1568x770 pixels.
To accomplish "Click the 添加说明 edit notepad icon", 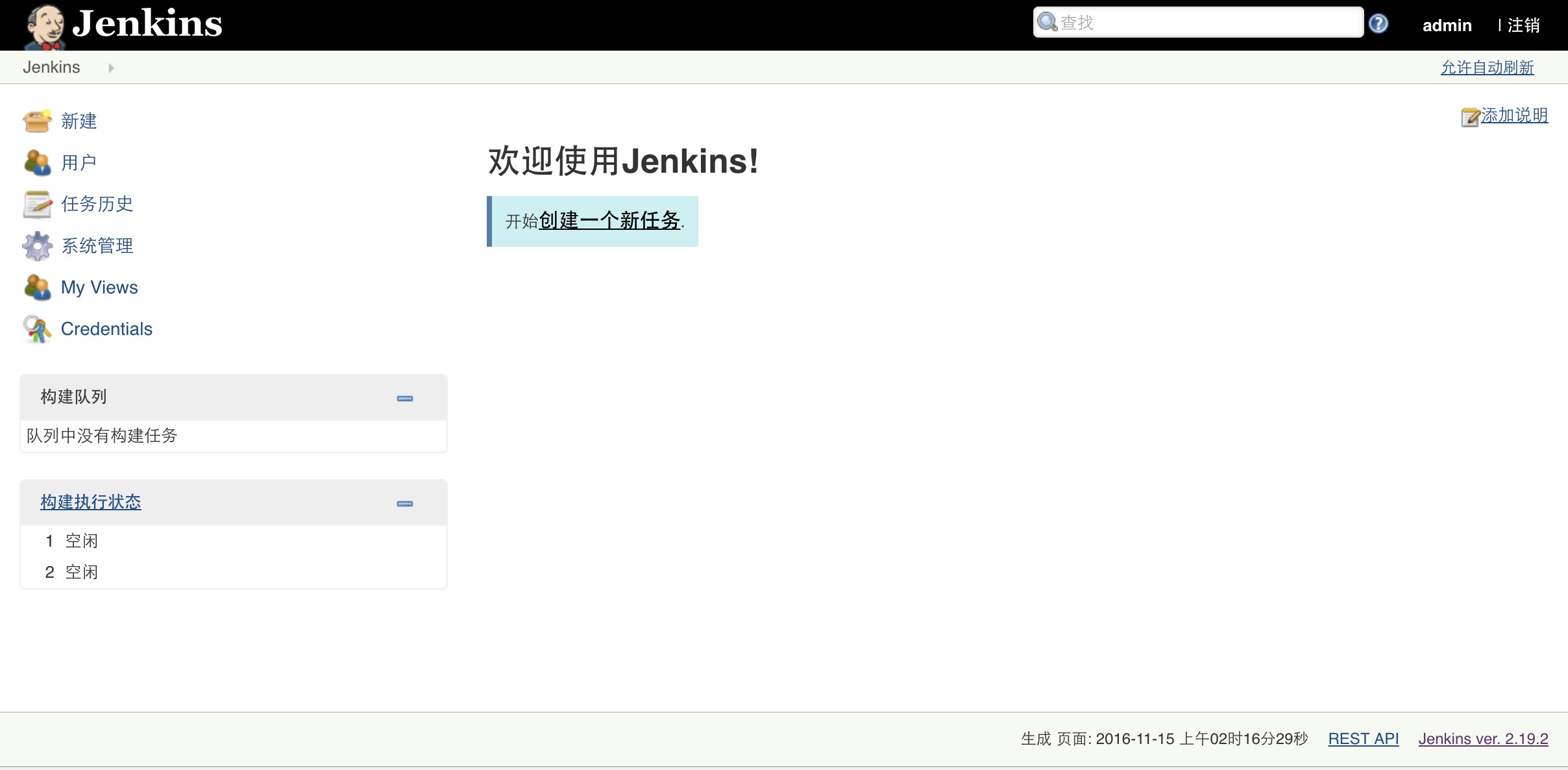I will point(1469,117).
